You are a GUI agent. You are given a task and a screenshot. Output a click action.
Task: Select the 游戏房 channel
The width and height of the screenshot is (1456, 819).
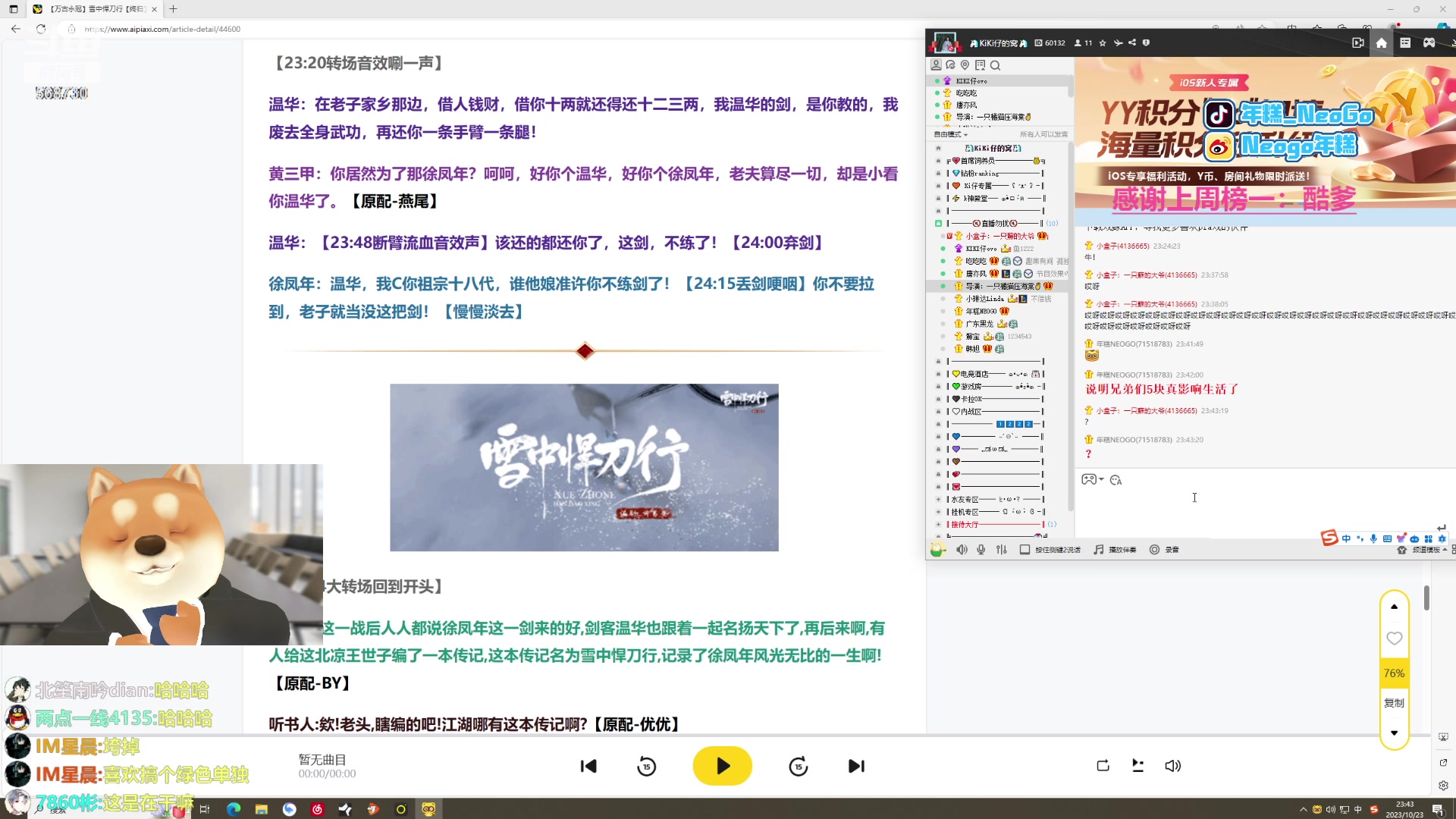pyautogui.click(x=995, y=387)
